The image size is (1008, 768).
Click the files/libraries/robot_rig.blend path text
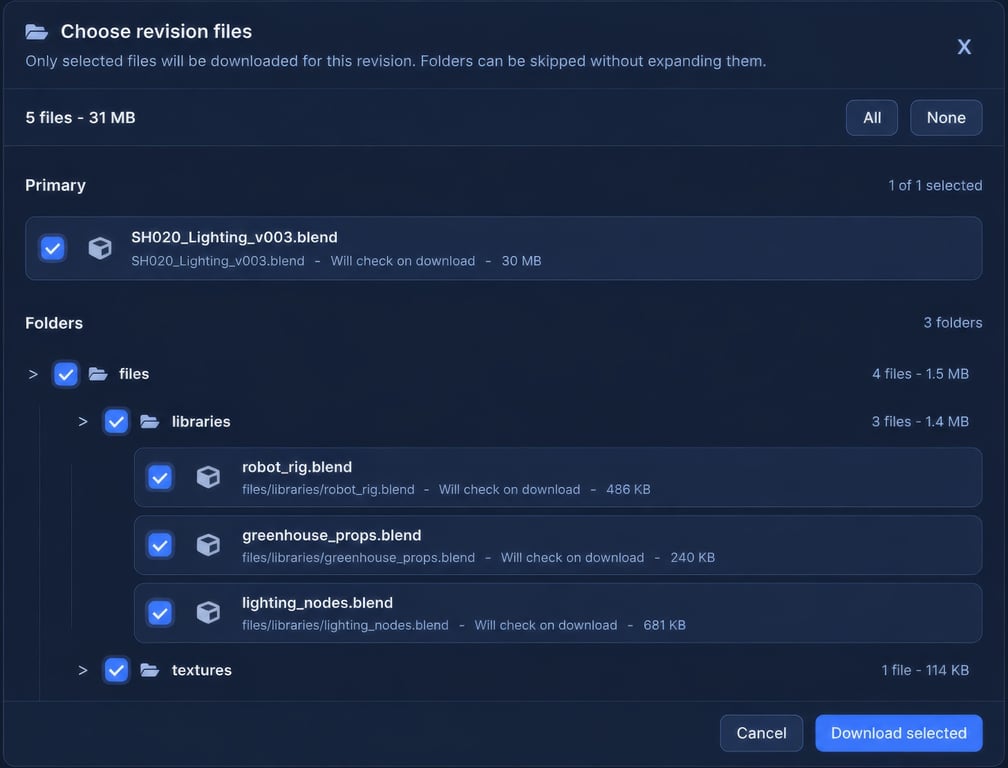point(328,490)
